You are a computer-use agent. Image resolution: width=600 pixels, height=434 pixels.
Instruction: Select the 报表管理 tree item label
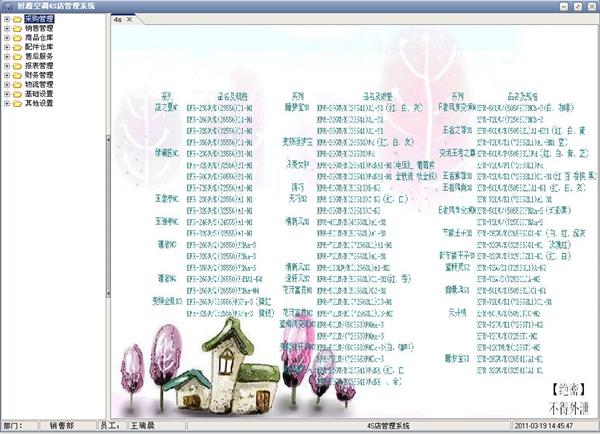point(39,65)
